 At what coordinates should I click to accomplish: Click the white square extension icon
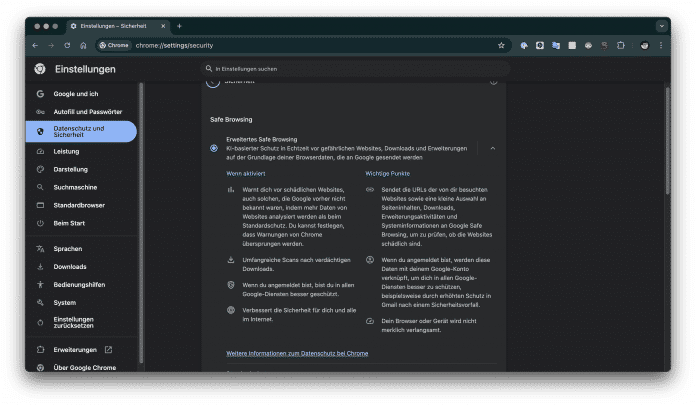click(x=572, y=45)
